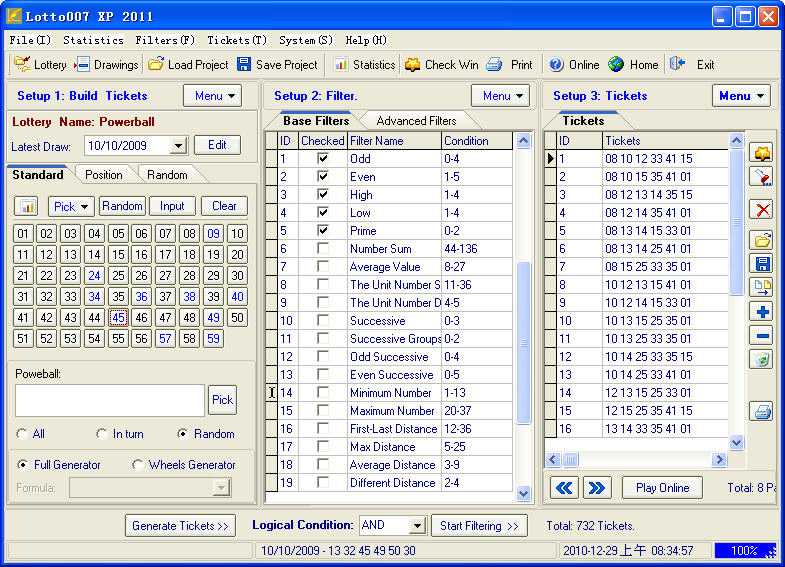The image size is (785, 567).
Task: Open the Statistics toolbar item
Action: 364,65
